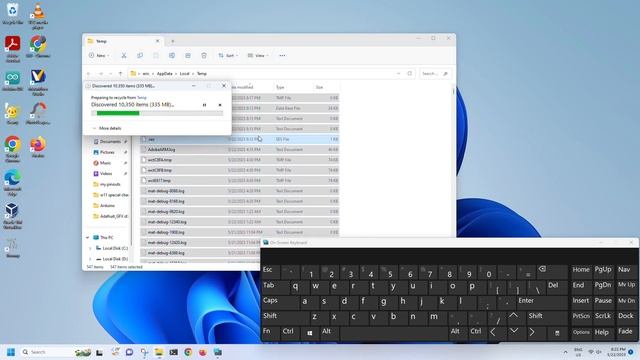The height and width of the screenshot is (360, 640).
Task: Open Adobe Acrobat desktop icon
Action: [13, 49]
